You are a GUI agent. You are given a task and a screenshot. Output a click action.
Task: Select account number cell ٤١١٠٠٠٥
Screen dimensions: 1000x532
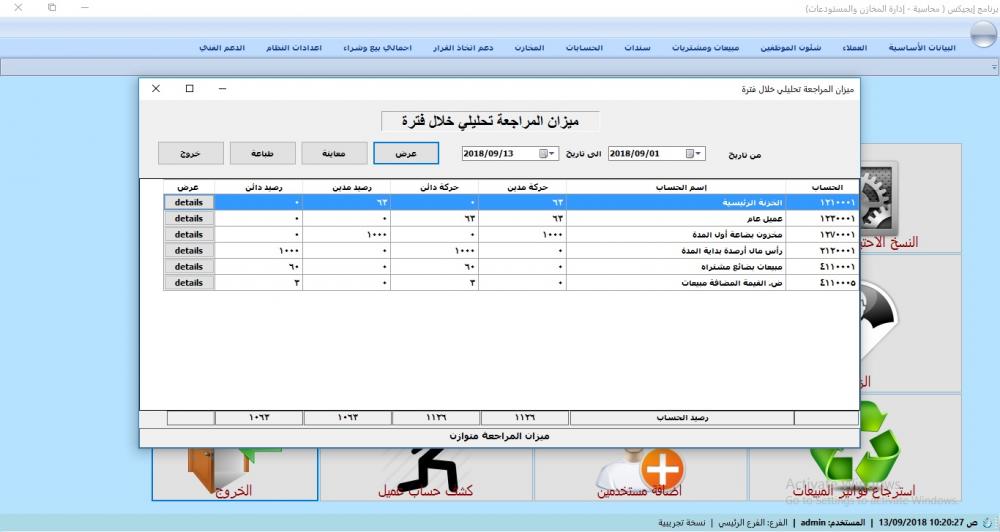[823, 283]
